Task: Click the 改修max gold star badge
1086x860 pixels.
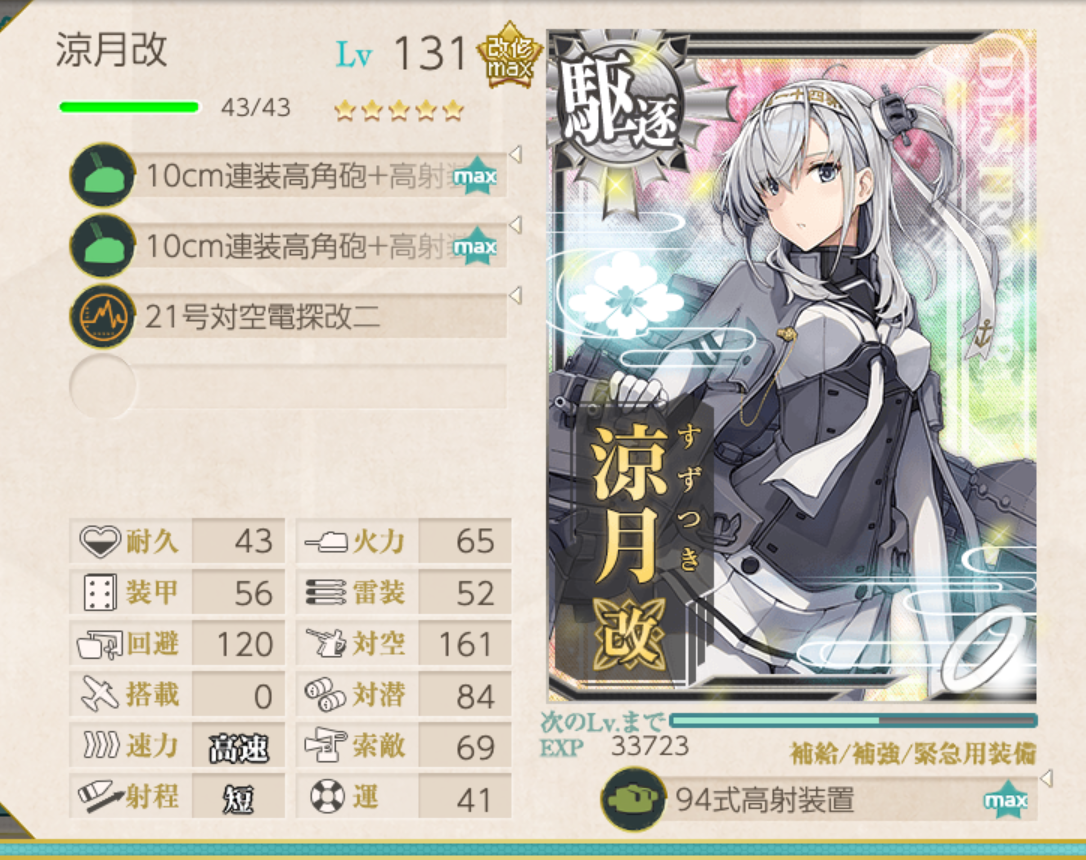Action: 510,55
